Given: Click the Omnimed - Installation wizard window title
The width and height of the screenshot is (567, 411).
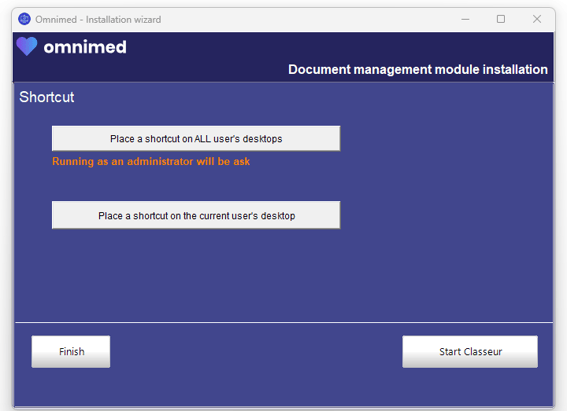Looking at the screenshot, I should click(x=98, y=20).
